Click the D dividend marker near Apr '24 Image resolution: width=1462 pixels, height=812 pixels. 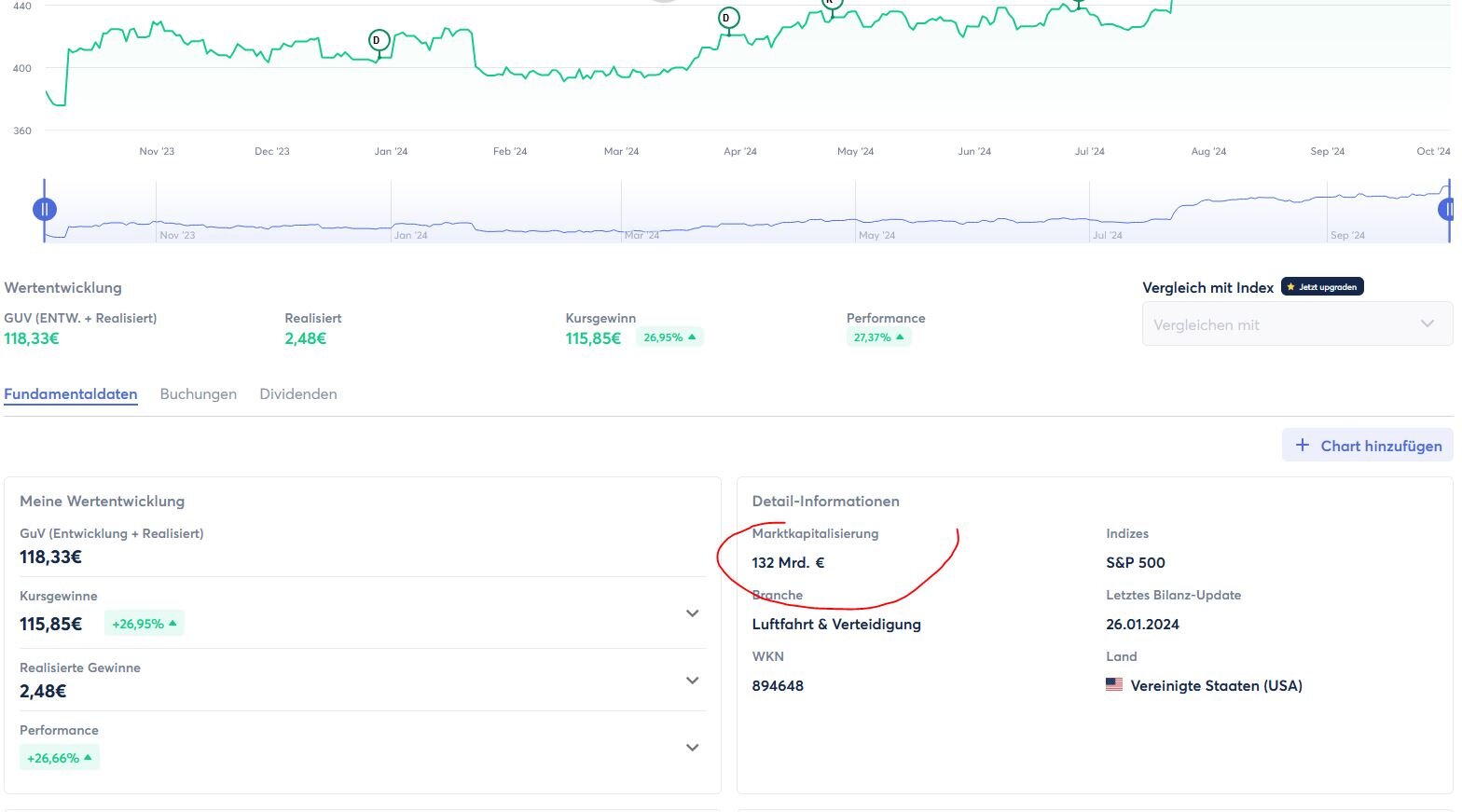[x=728, y=18]
